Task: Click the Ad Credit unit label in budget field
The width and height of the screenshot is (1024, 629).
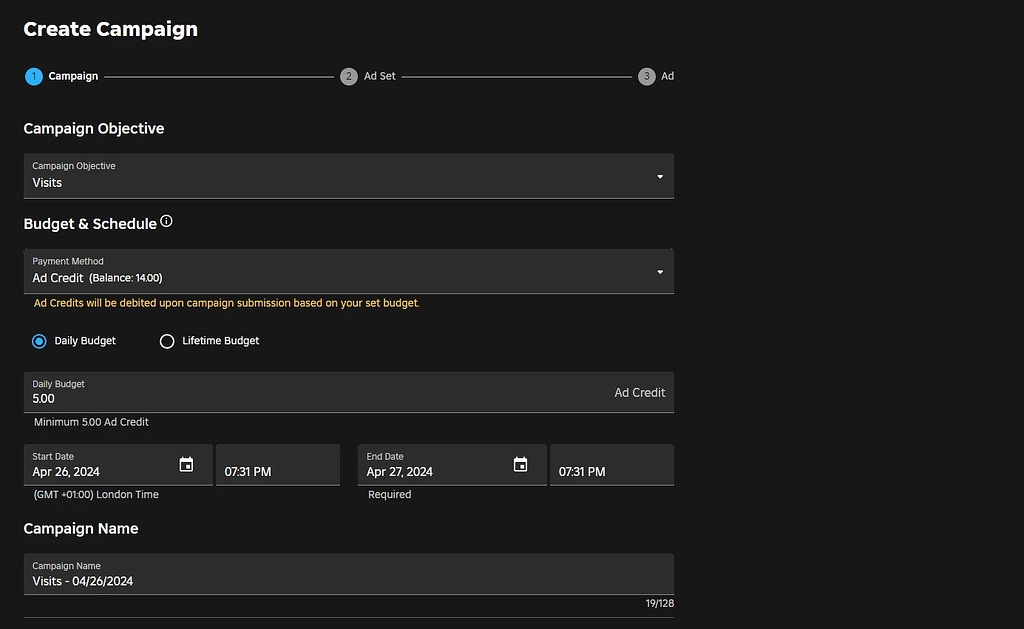Action: (x=639, y=393)
